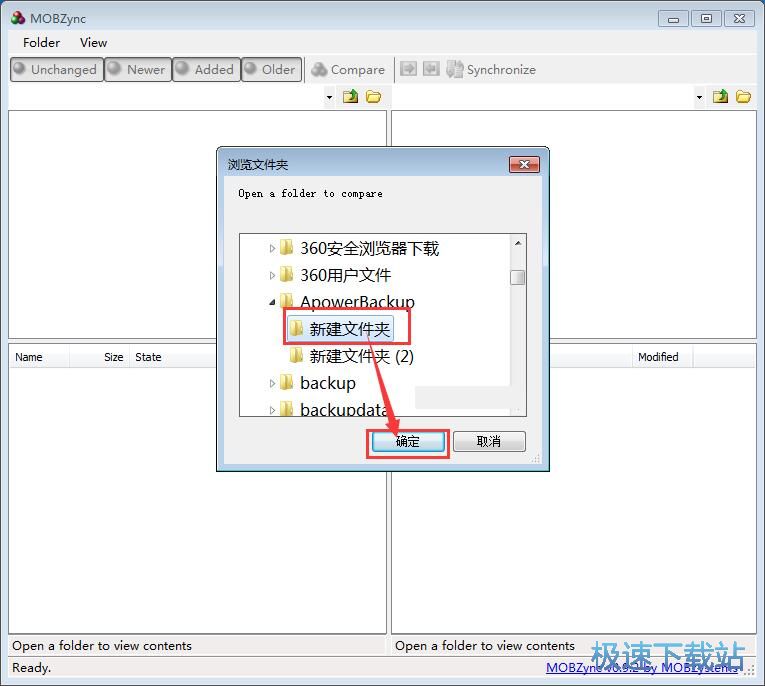Toggle the Added filter button
This screenshot has width=765, height=686.
206,69
